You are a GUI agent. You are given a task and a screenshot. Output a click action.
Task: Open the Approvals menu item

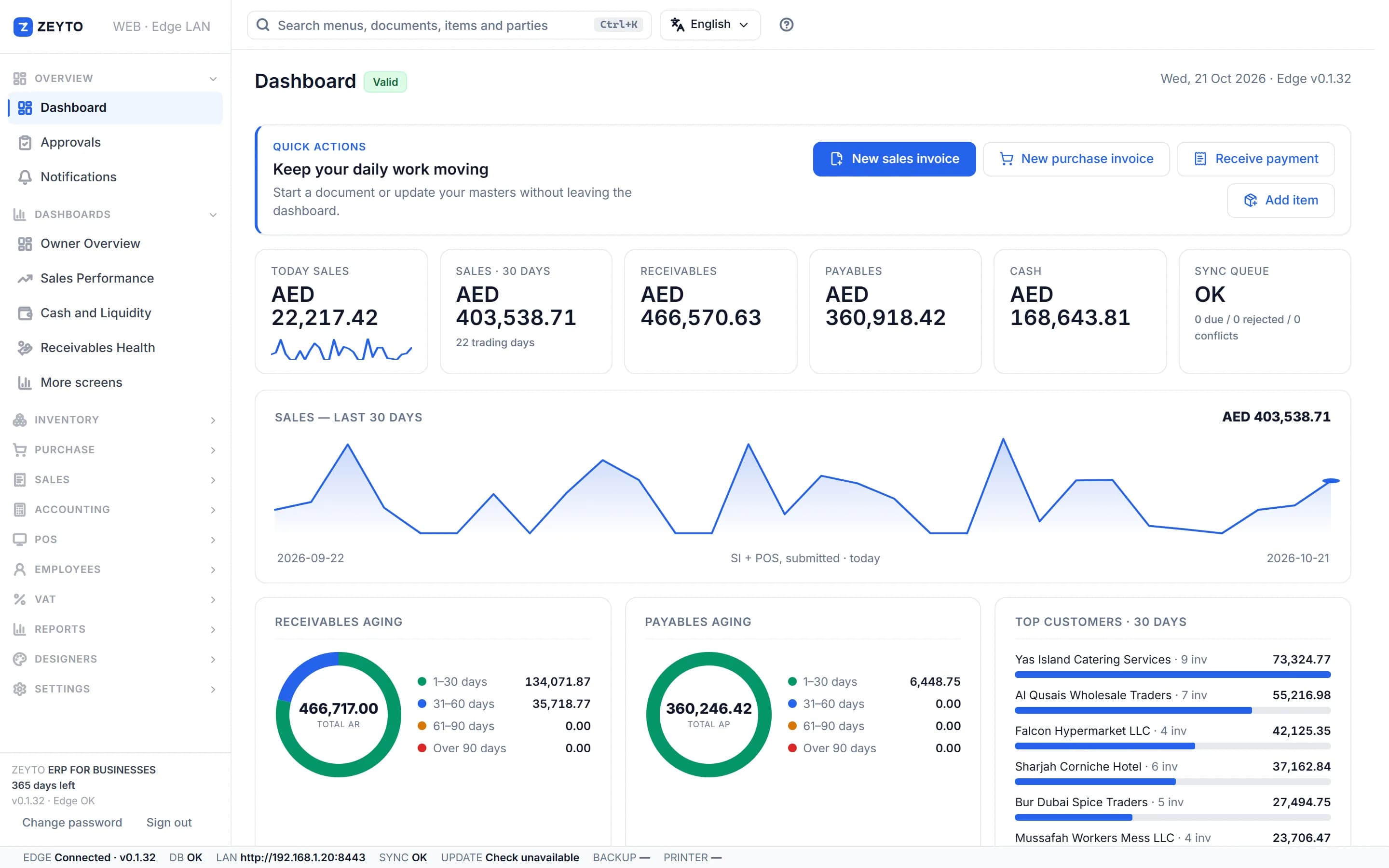tap(115, 142)
